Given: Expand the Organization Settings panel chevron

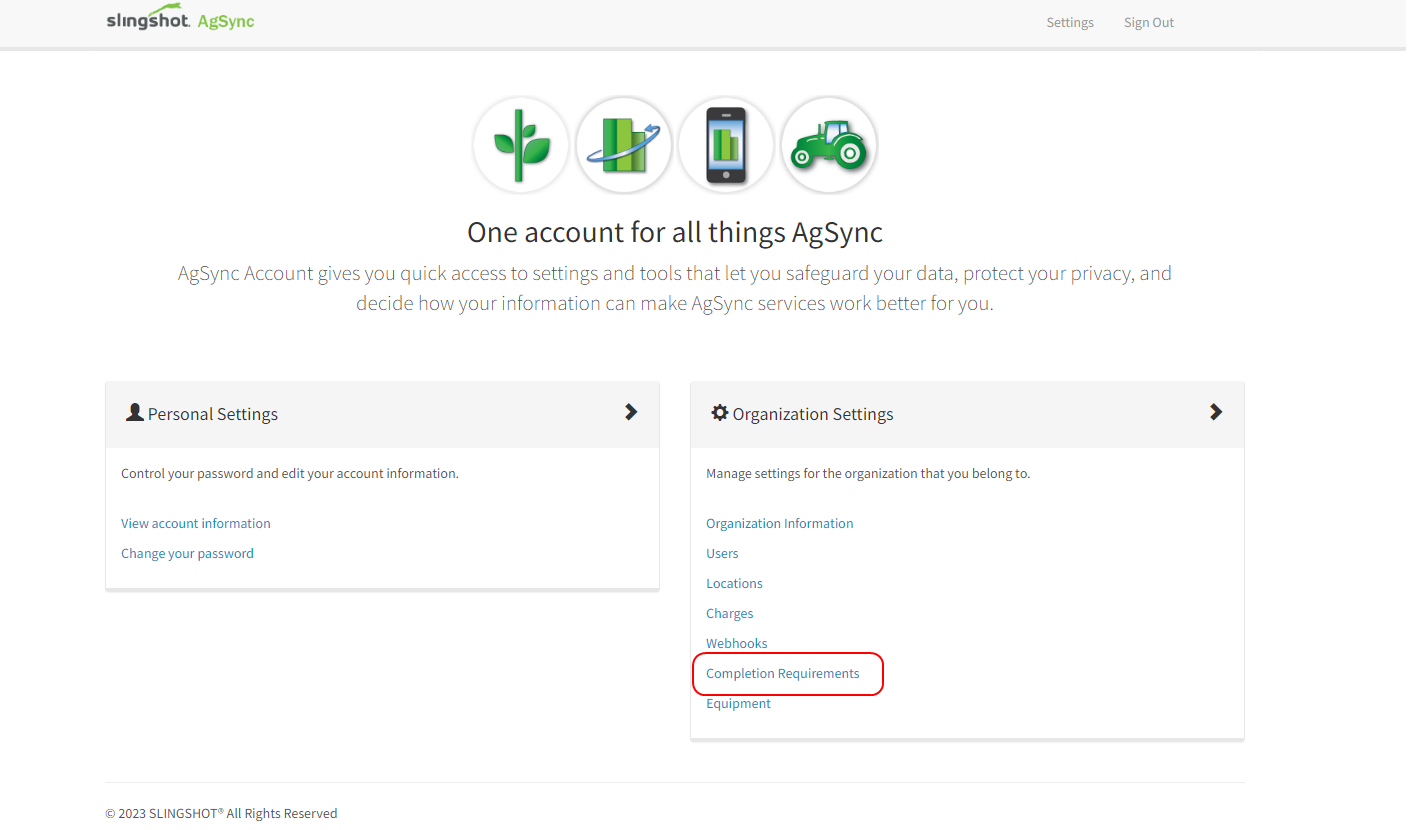Looking at the screenshot, I should [x=1216, y=411].
